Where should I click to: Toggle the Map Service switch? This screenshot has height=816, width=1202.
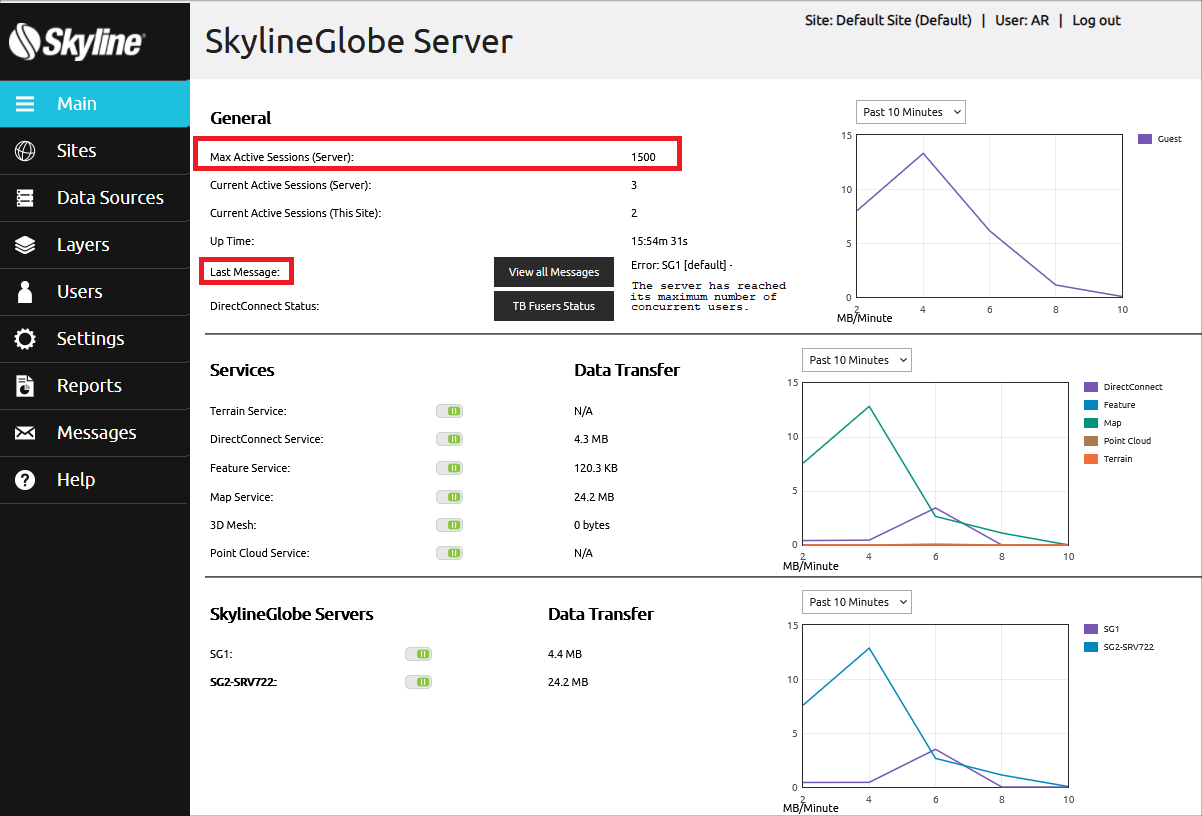coord(449,497)
